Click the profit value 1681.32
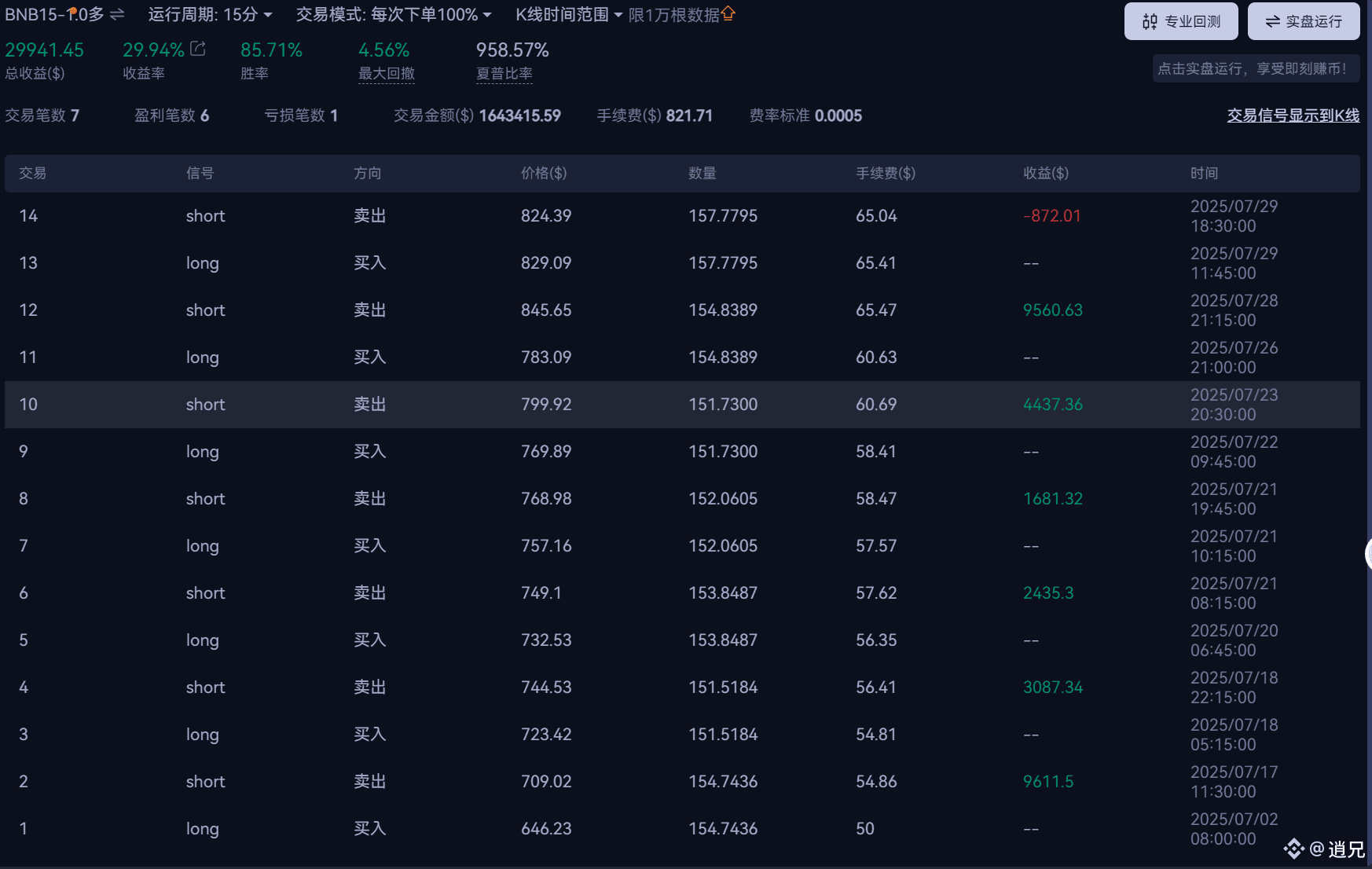 pos(1053,499)
